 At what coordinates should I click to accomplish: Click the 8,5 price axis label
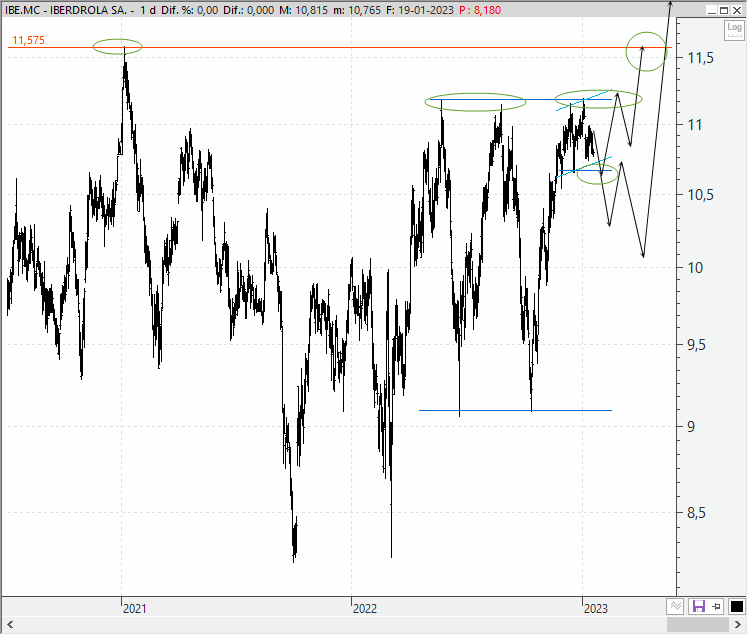696,513
